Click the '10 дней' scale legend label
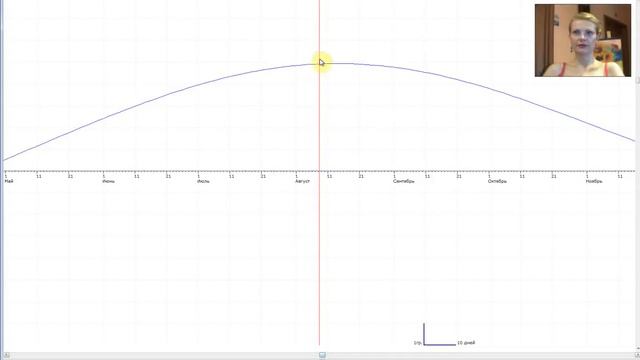The image size is (640, 360). pyautogui.click(x=466, y=343)
